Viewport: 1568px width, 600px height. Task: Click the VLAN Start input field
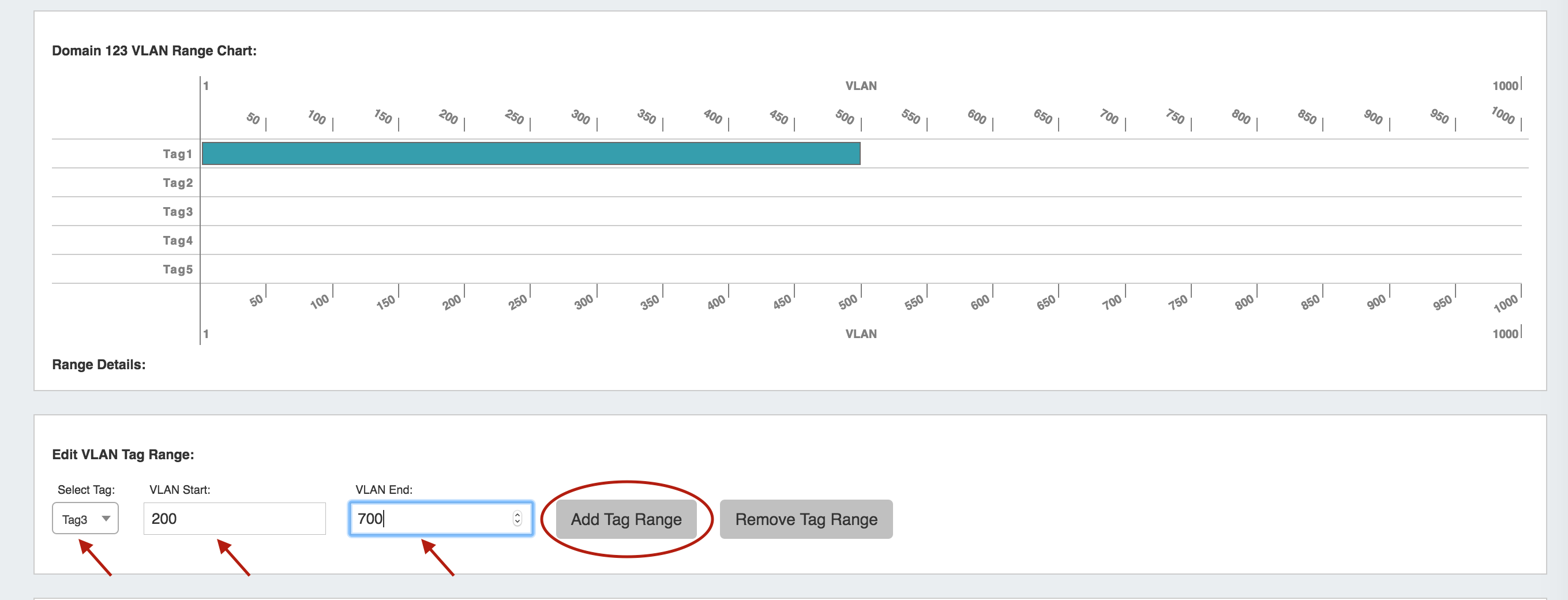click(234, 519)
